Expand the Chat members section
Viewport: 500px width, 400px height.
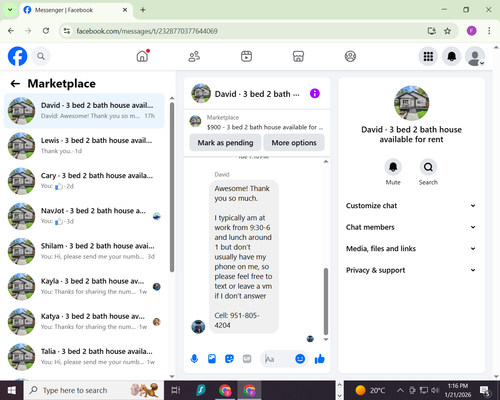411,227
